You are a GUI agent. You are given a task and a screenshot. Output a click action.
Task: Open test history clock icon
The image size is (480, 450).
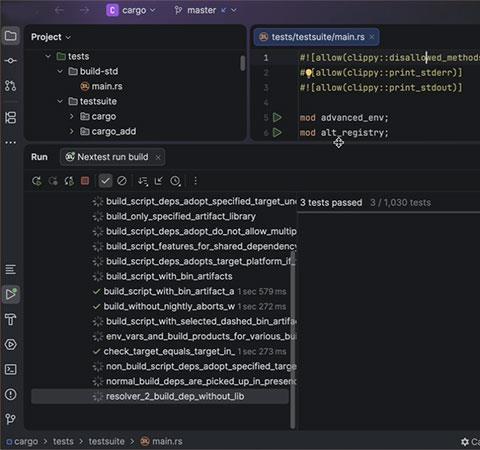click(175, 181)
